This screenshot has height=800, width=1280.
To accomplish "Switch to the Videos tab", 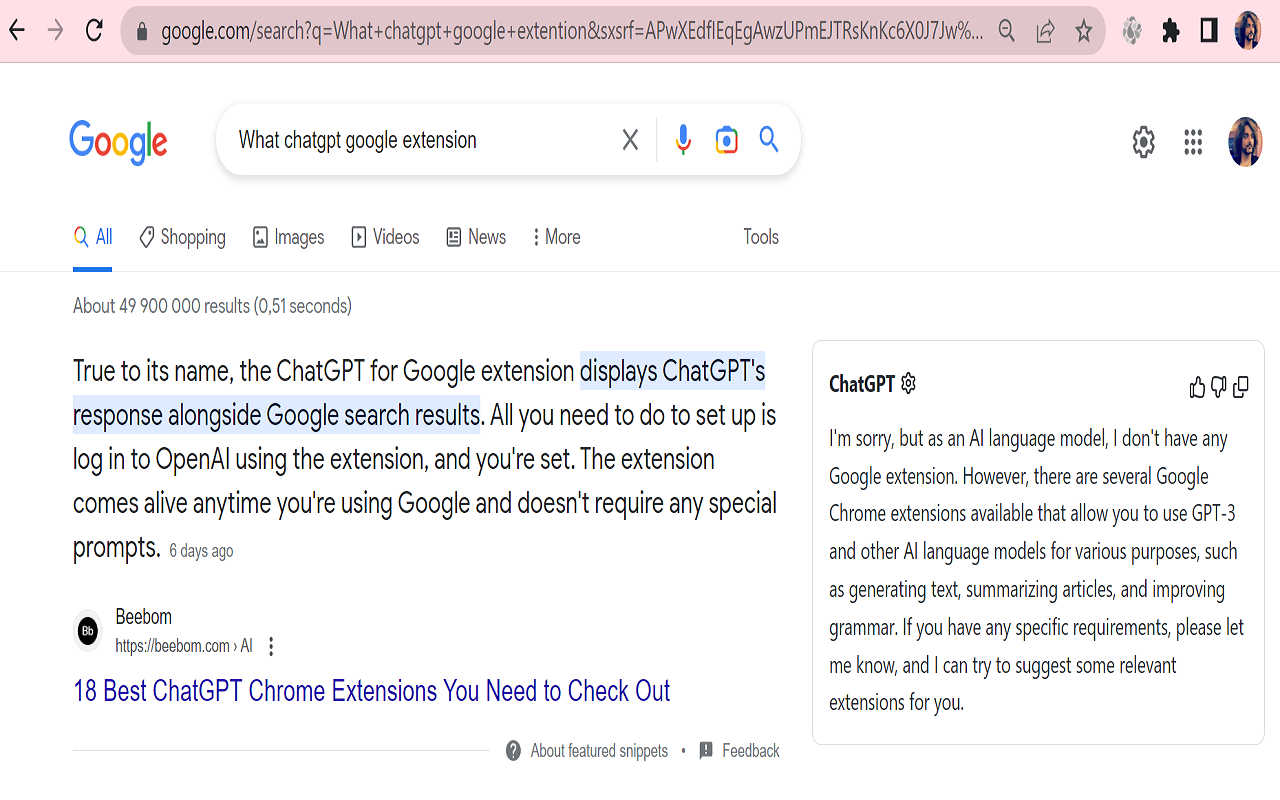I will (x=385, y=237).
